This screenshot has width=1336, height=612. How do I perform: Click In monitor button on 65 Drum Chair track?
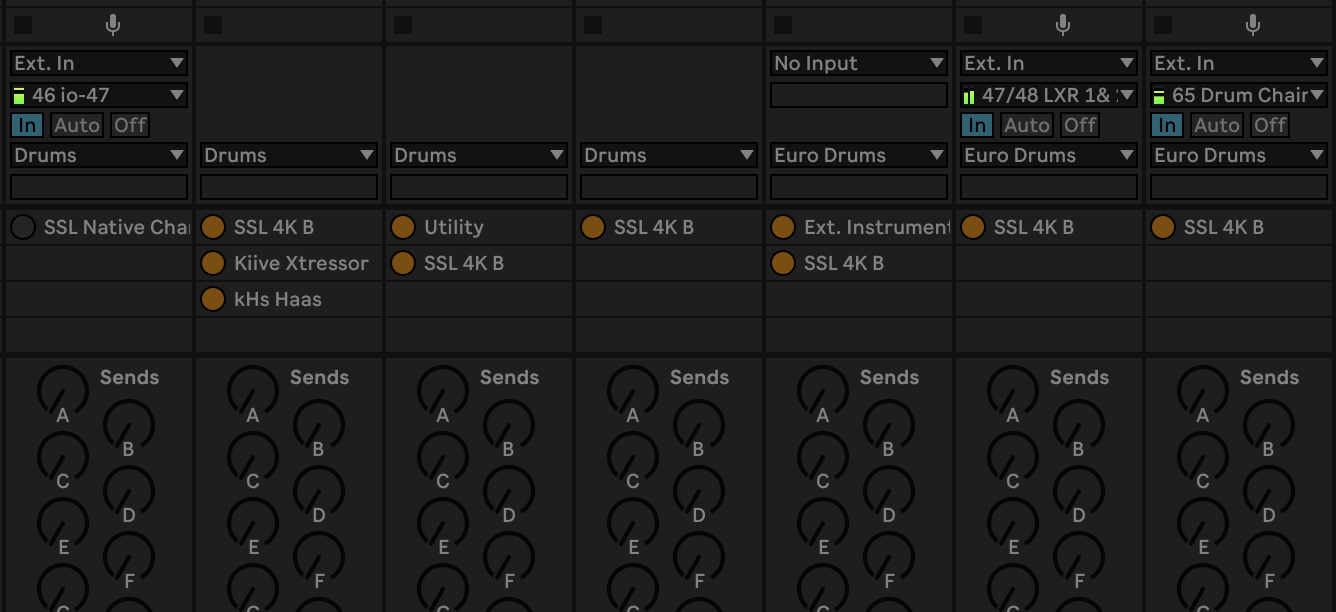1167,125
